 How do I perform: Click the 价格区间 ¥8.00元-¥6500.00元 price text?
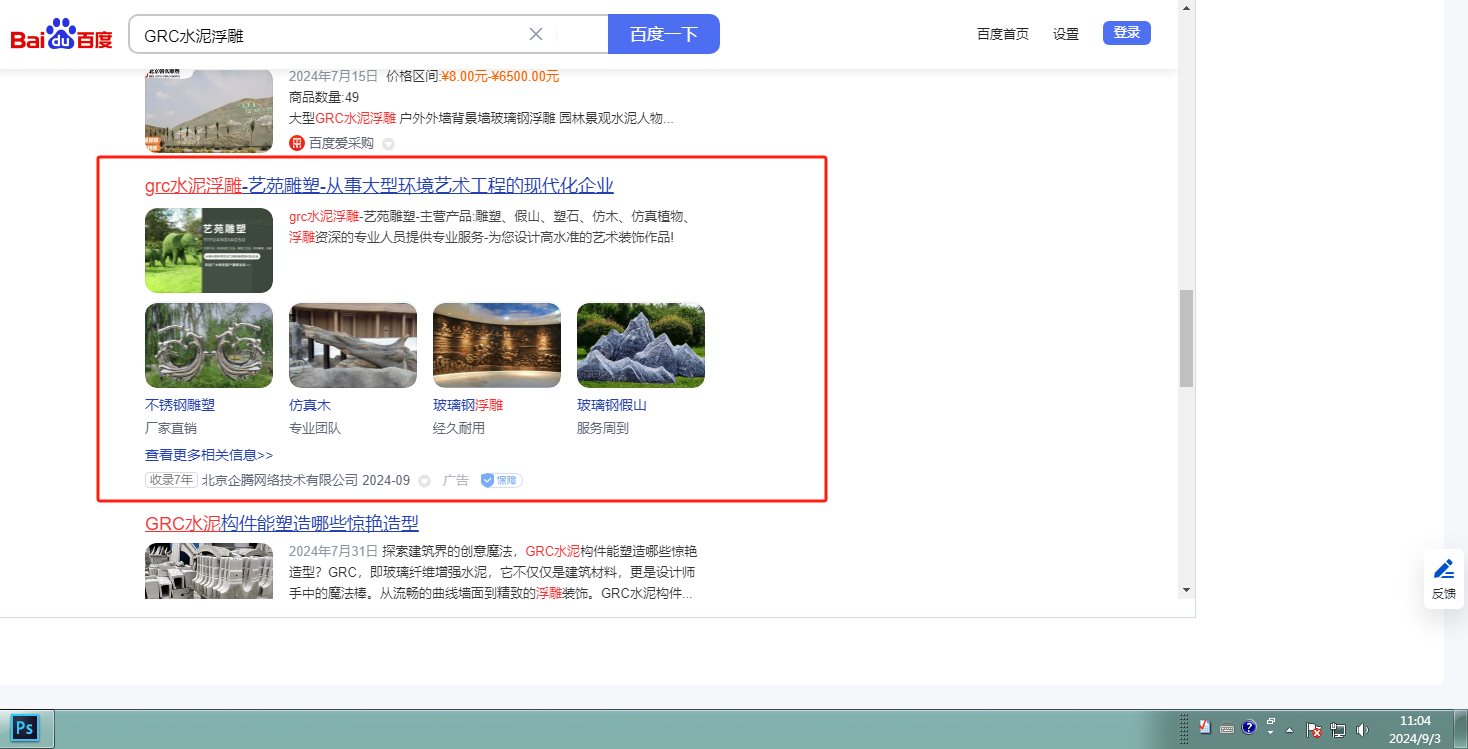(x=473, y=76)
